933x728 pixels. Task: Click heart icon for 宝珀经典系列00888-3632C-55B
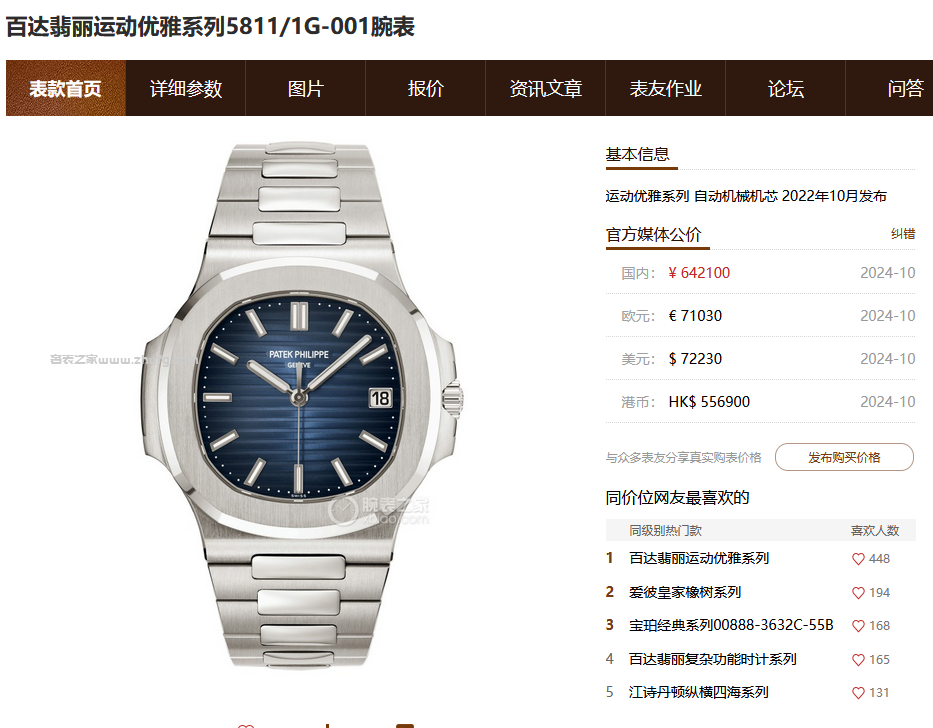click(858, 626)
